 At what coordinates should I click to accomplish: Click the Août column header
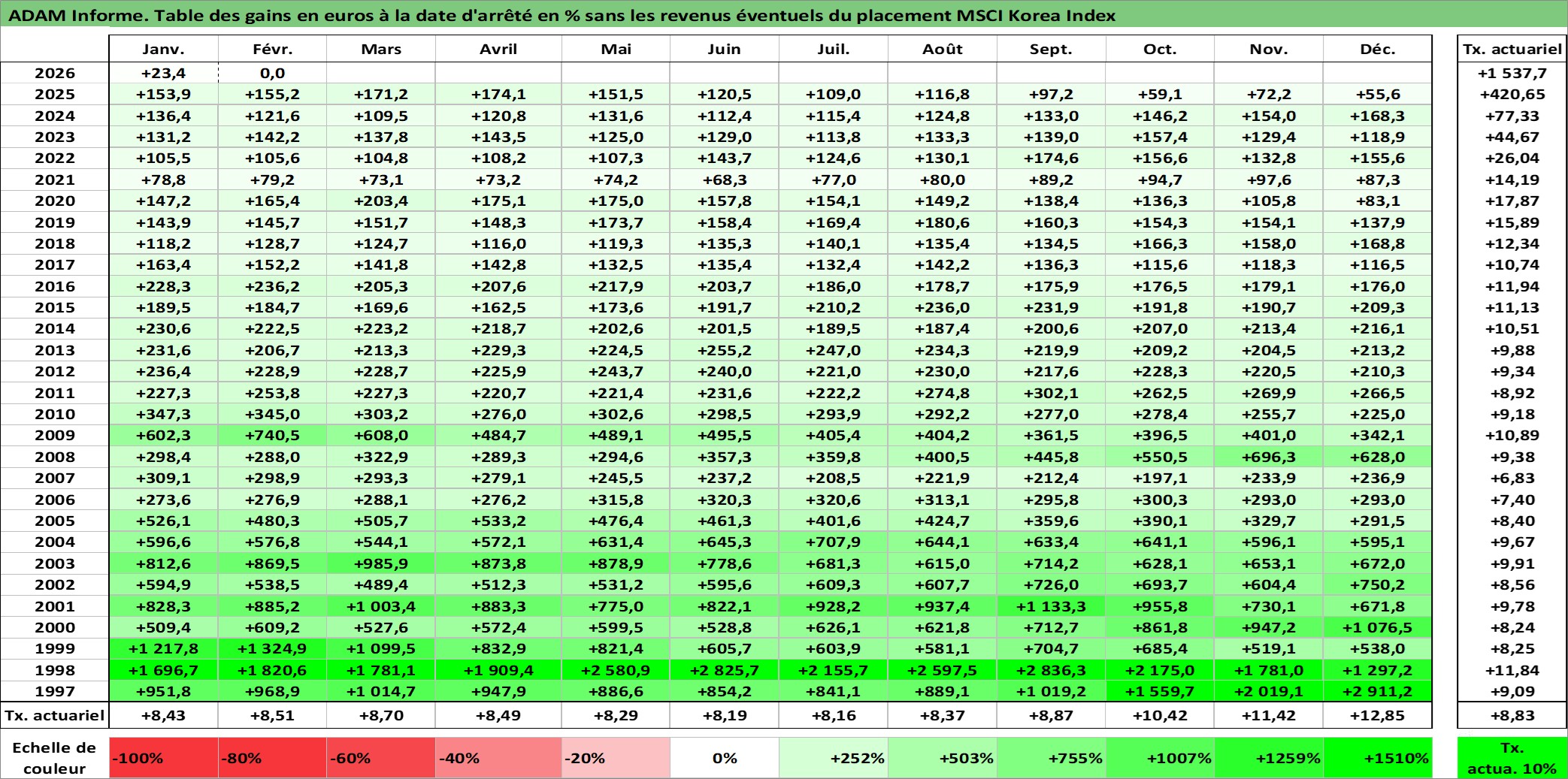click(943, 49)
